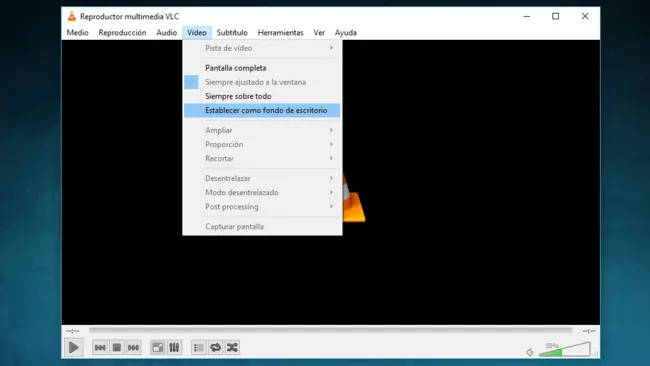
Task: Toggle fullscreen video icon in toolbar
Action: click(158, 347)
